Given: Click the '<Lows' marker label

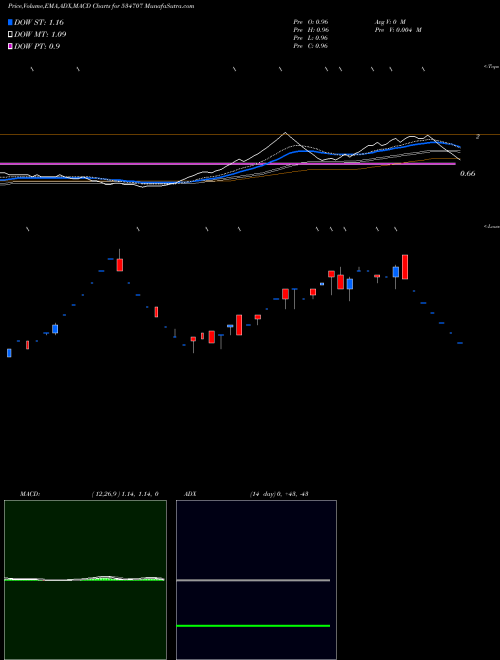Looking at the screenshot, I should coord(491,226).
